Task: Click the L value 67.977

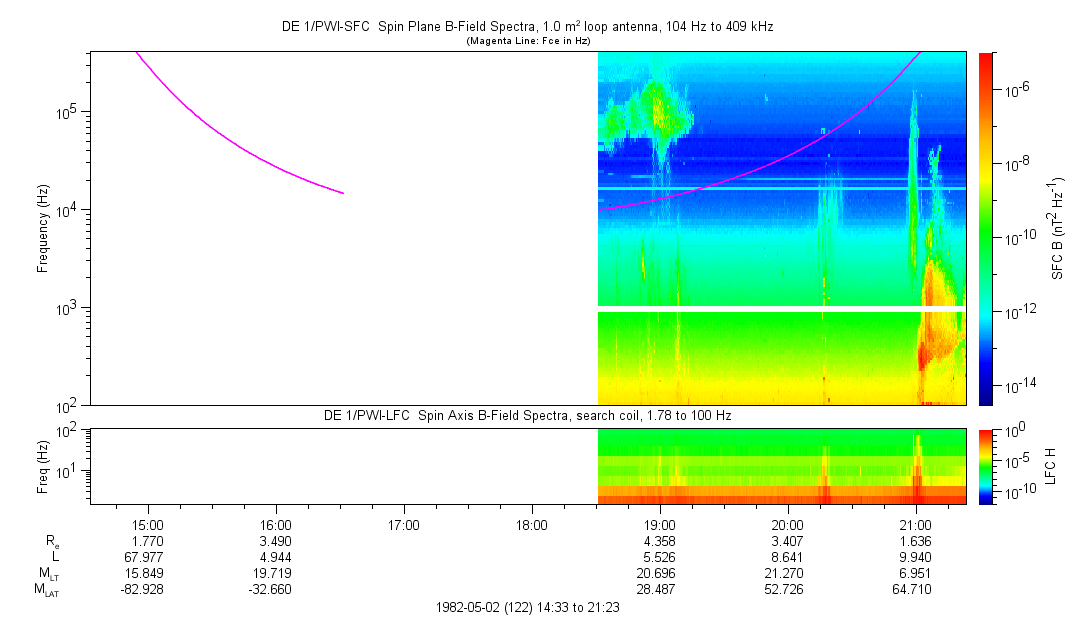Action: (x=148, y=557)
